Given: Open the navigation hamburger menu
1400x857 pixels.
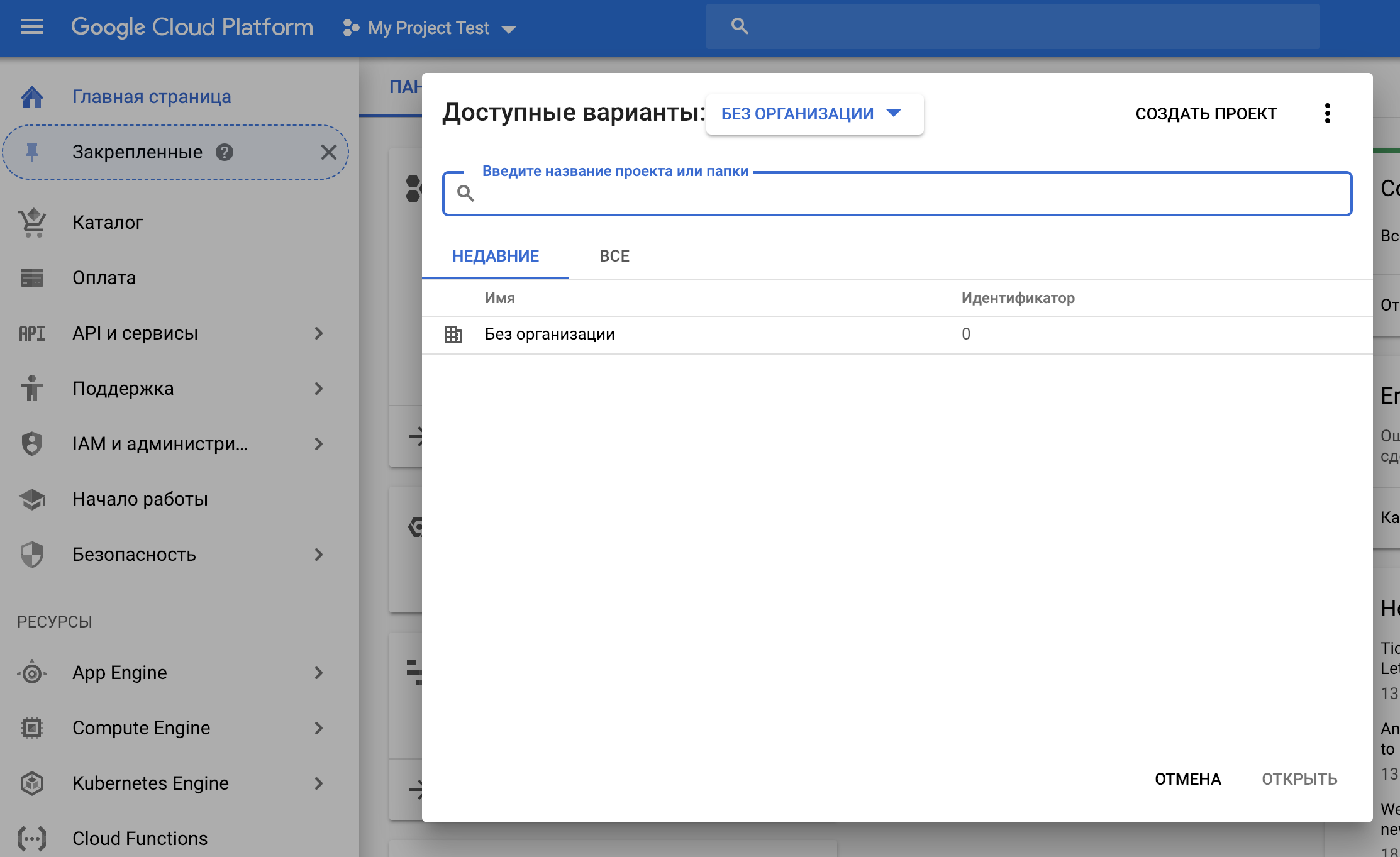Looking at the screenshot, I should tap(31, 26).
